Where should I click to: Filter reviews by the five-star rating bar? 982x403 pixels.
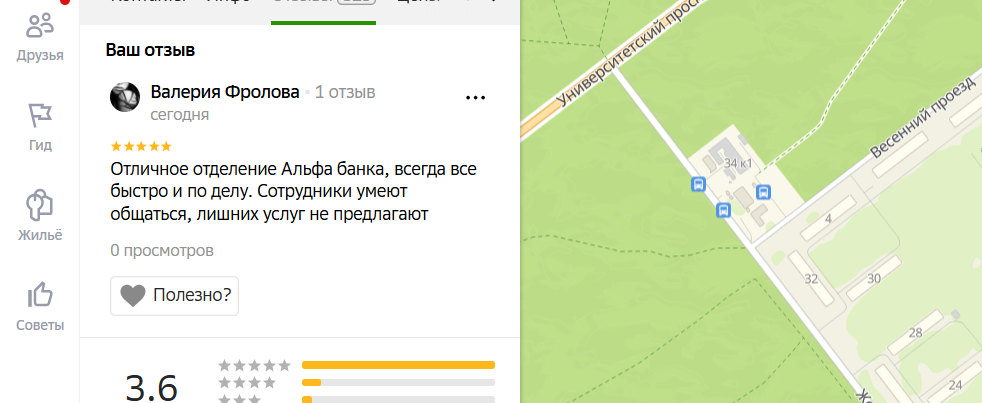(x=398, y=365)
